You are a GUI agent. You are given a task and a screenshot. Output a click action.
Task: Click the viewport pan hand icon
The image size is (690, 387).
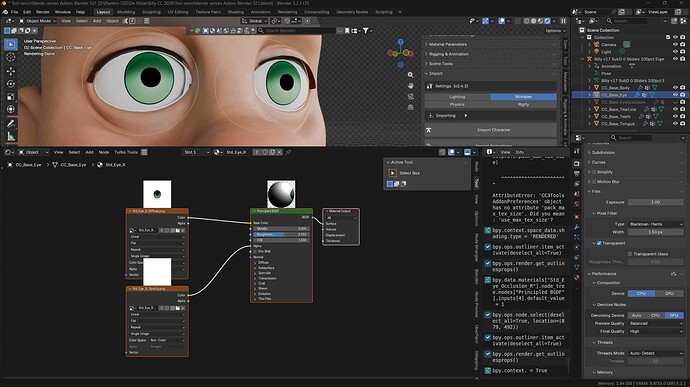coord(411,85)
